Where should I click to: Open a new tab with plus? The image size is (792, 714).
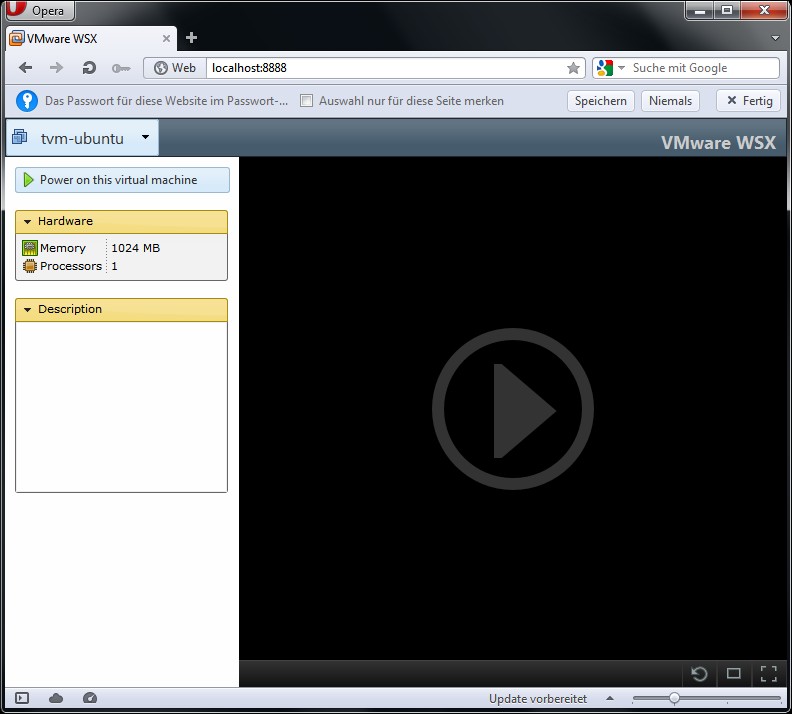pyautogui.click(x=191, y=38)
